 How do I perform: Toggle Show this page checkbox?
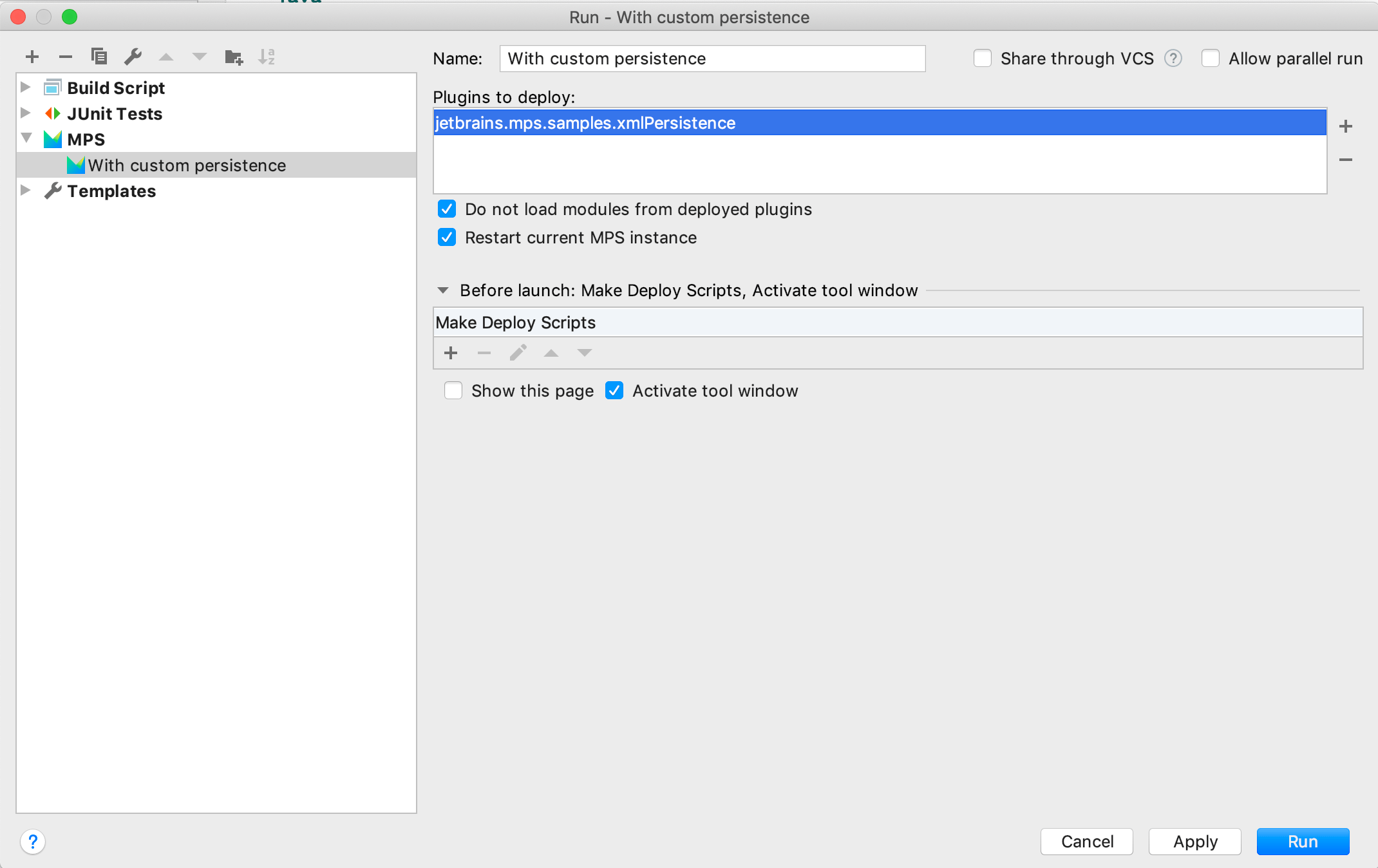coord(453,391)
